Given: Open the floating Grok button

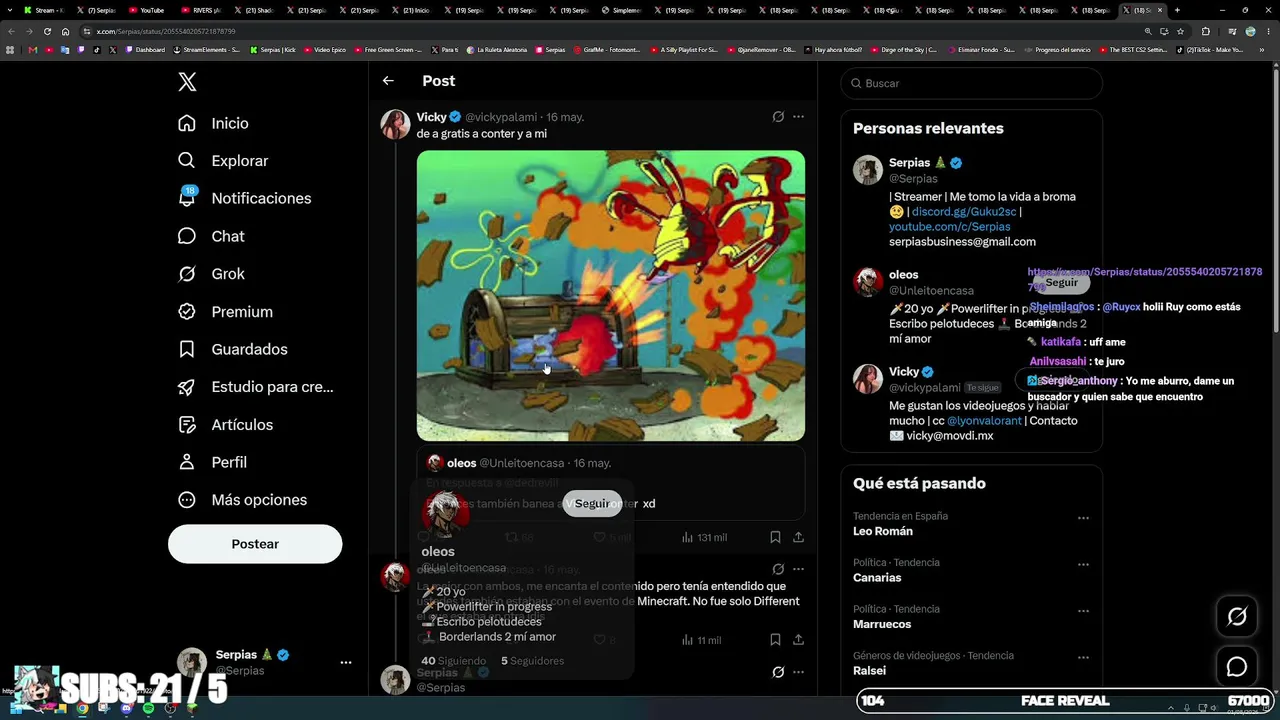Looking at the screenshot, I should [1237, 617].
